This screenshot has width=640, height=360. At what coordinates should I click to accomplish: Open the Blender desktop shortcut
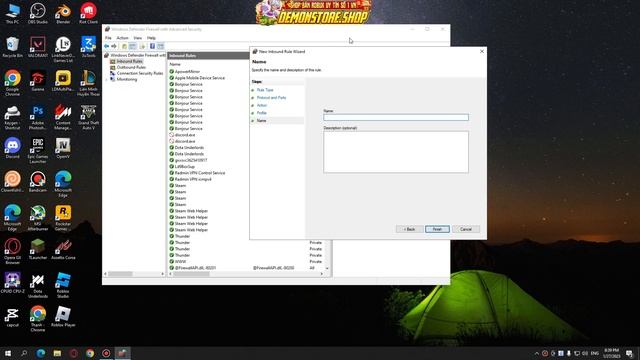tap(63, 13)
